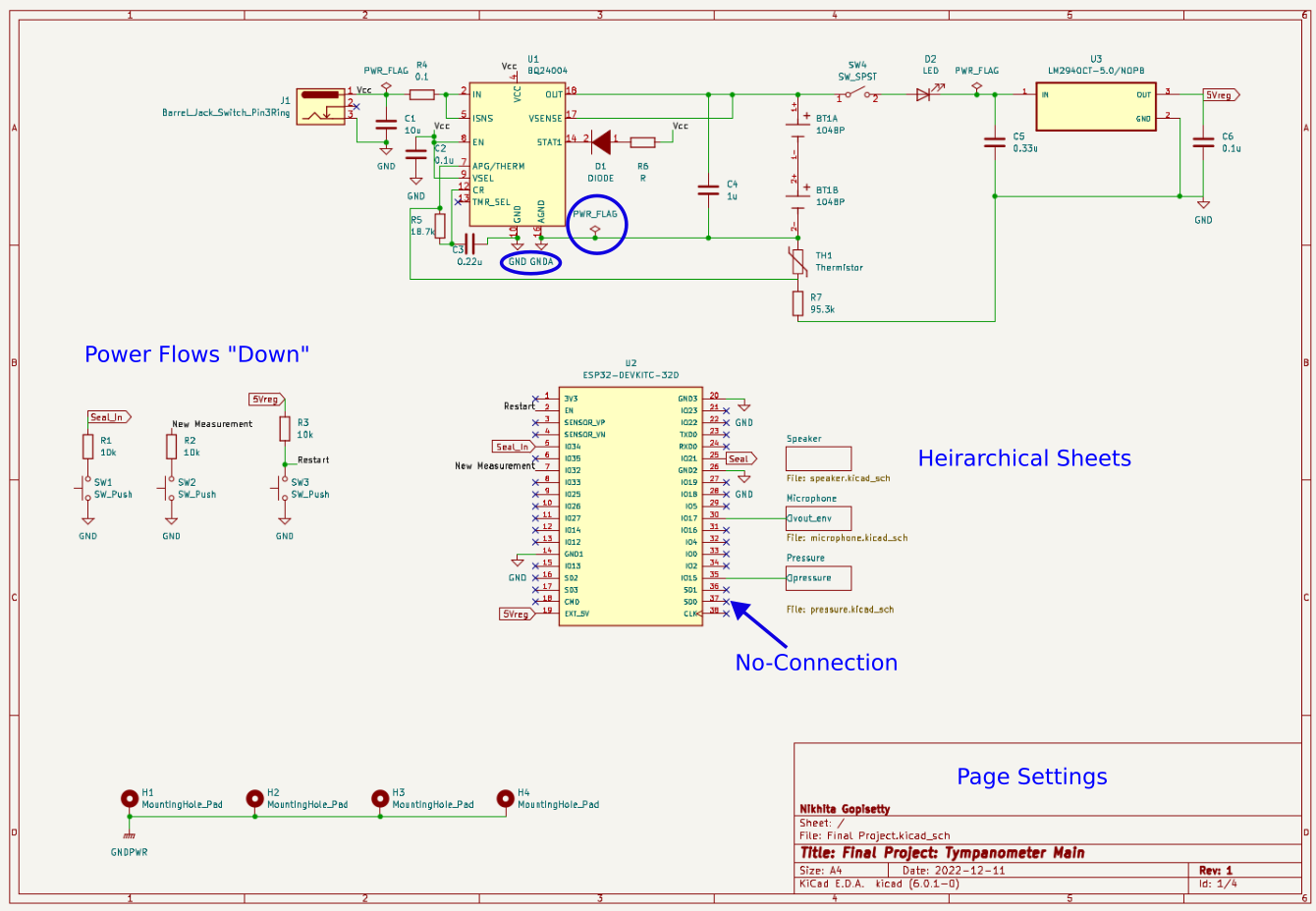Click the R7 resistor symbol
This screenshot has height=911, width=1316.
coord(798,303)
